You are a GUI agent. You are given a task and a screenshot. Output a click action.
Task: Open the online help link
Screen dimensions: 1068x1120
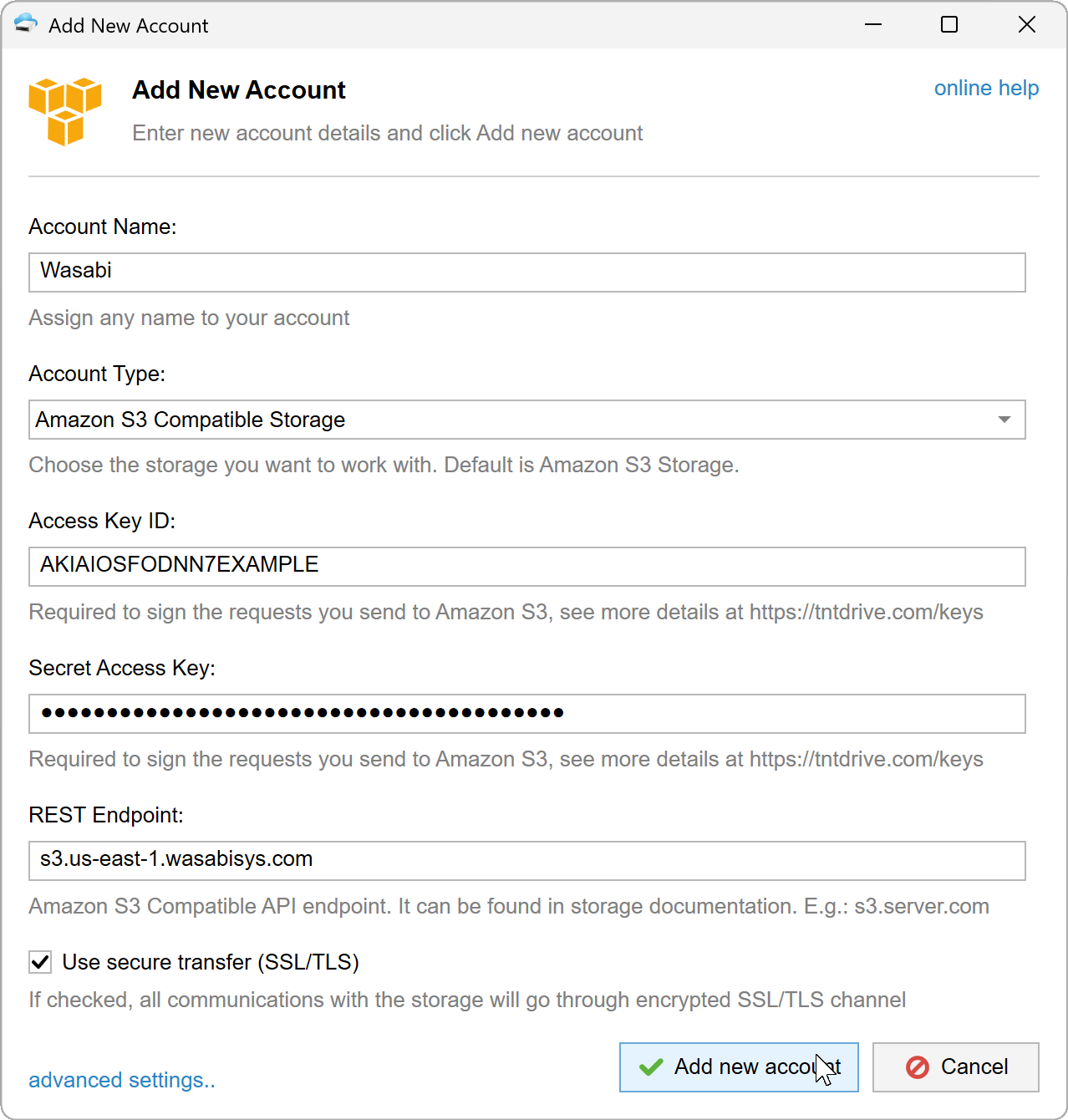[986, 88]
